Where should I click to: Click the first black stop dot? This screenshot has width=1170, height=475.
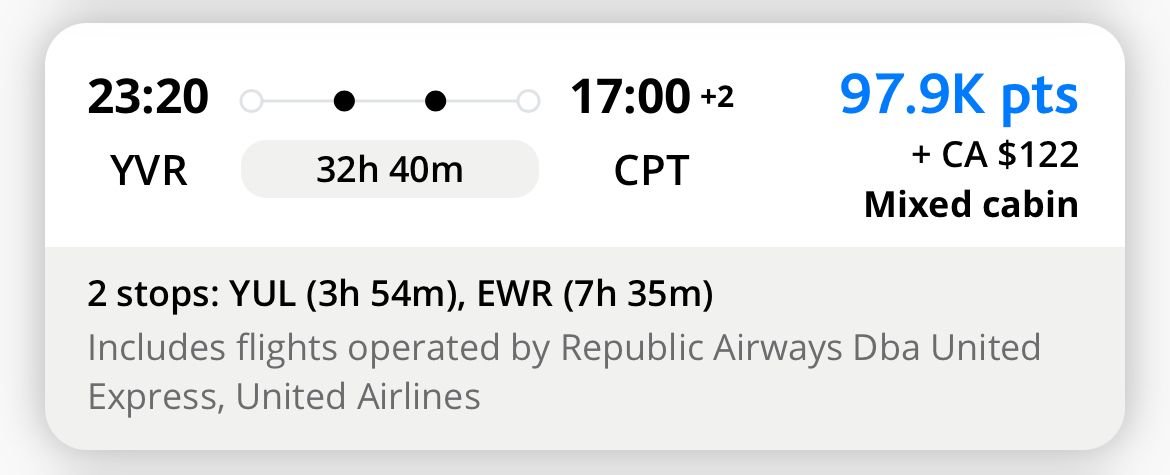[344, 100]
